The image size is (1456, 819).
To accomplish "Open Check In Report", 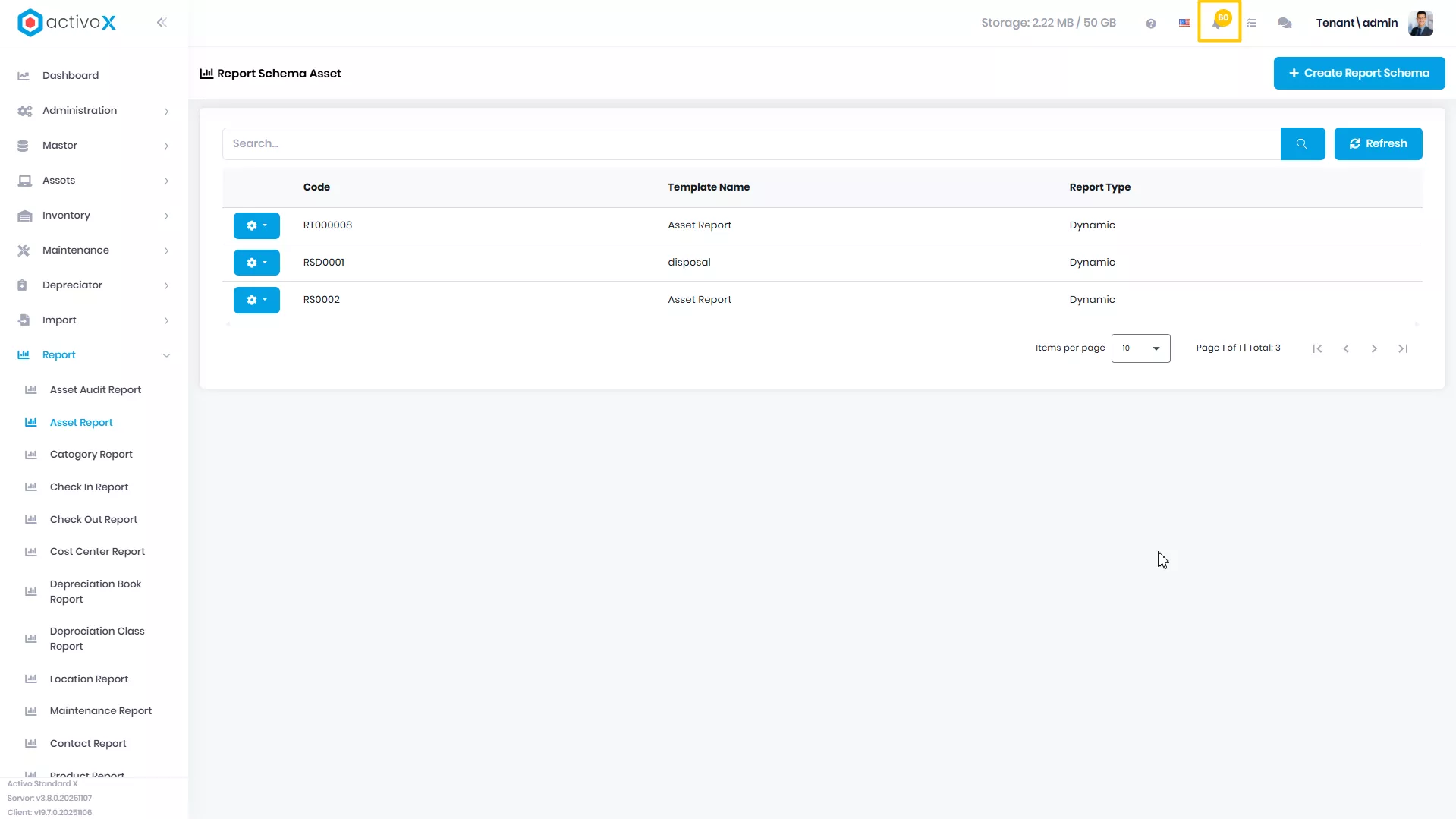I will [89, 487].
